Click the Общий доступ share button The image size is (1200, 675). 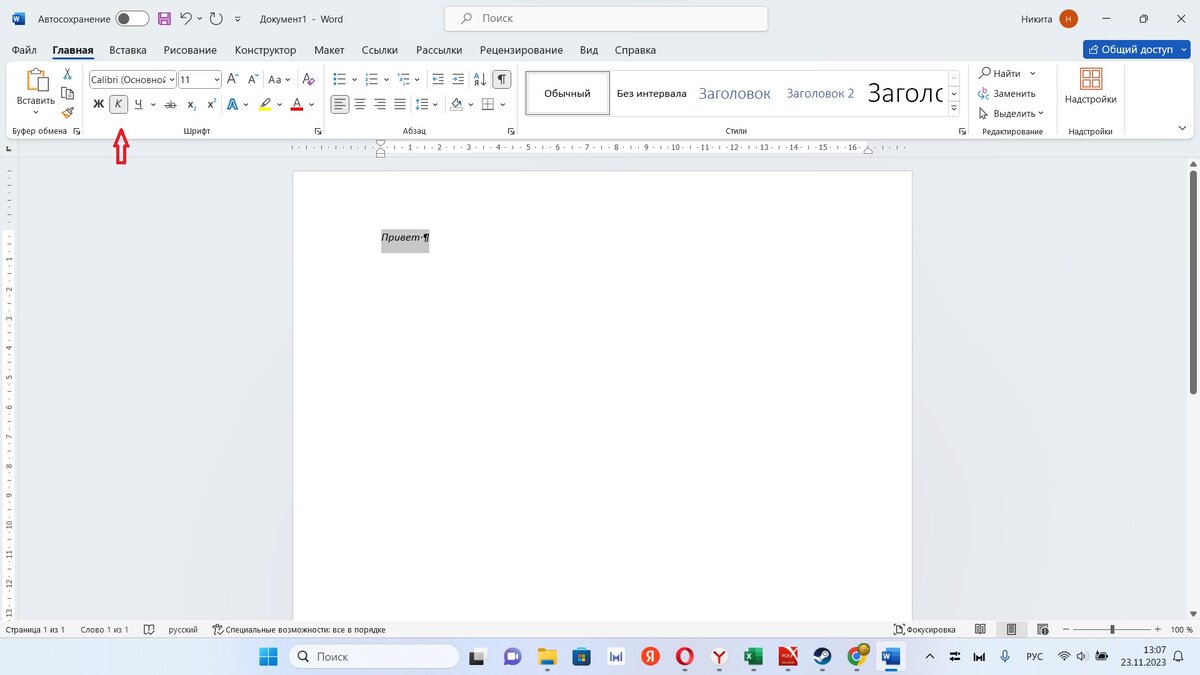[1136, 49]
